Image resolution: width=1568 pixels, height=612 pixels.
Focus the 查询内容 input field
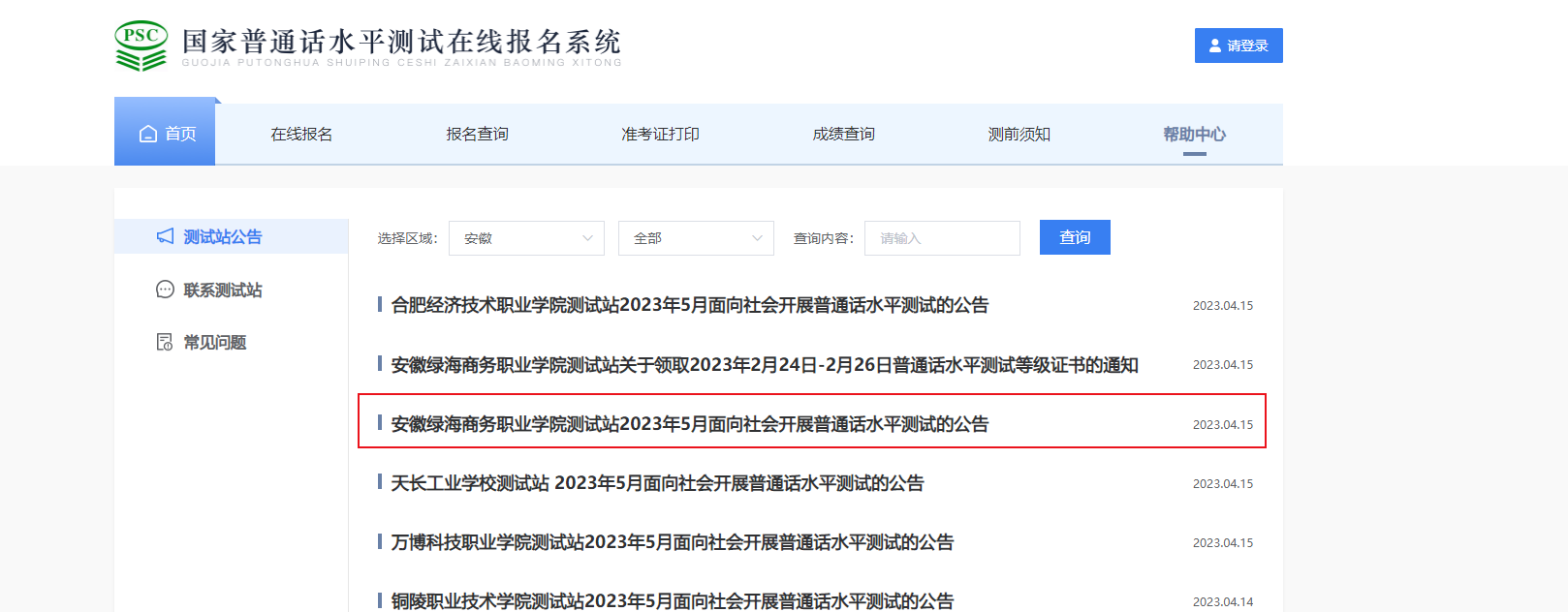coord(941,238)
